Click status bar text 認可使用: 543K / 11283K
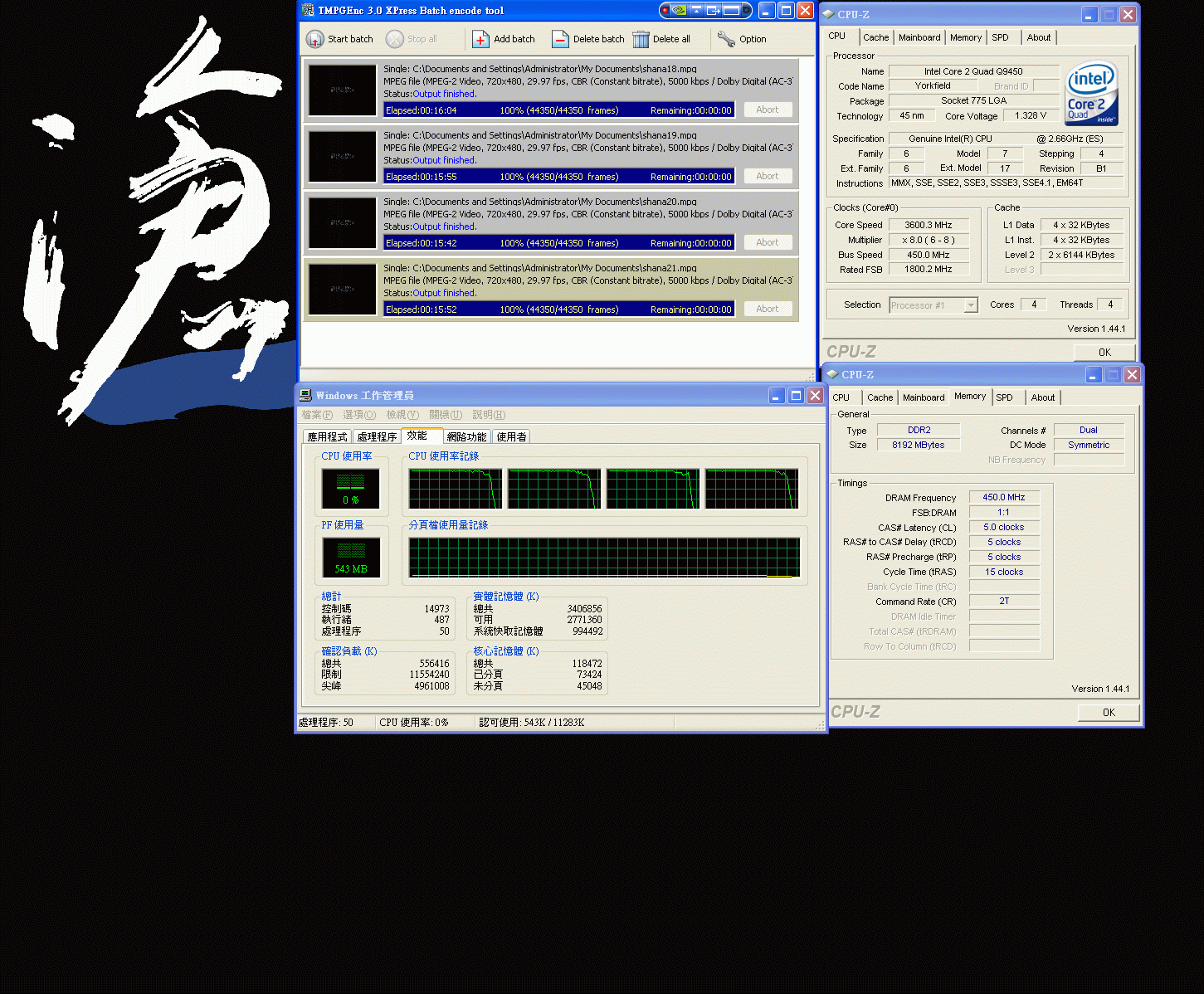The width and height of the screenshot is (1204, 994). (532, 723)
